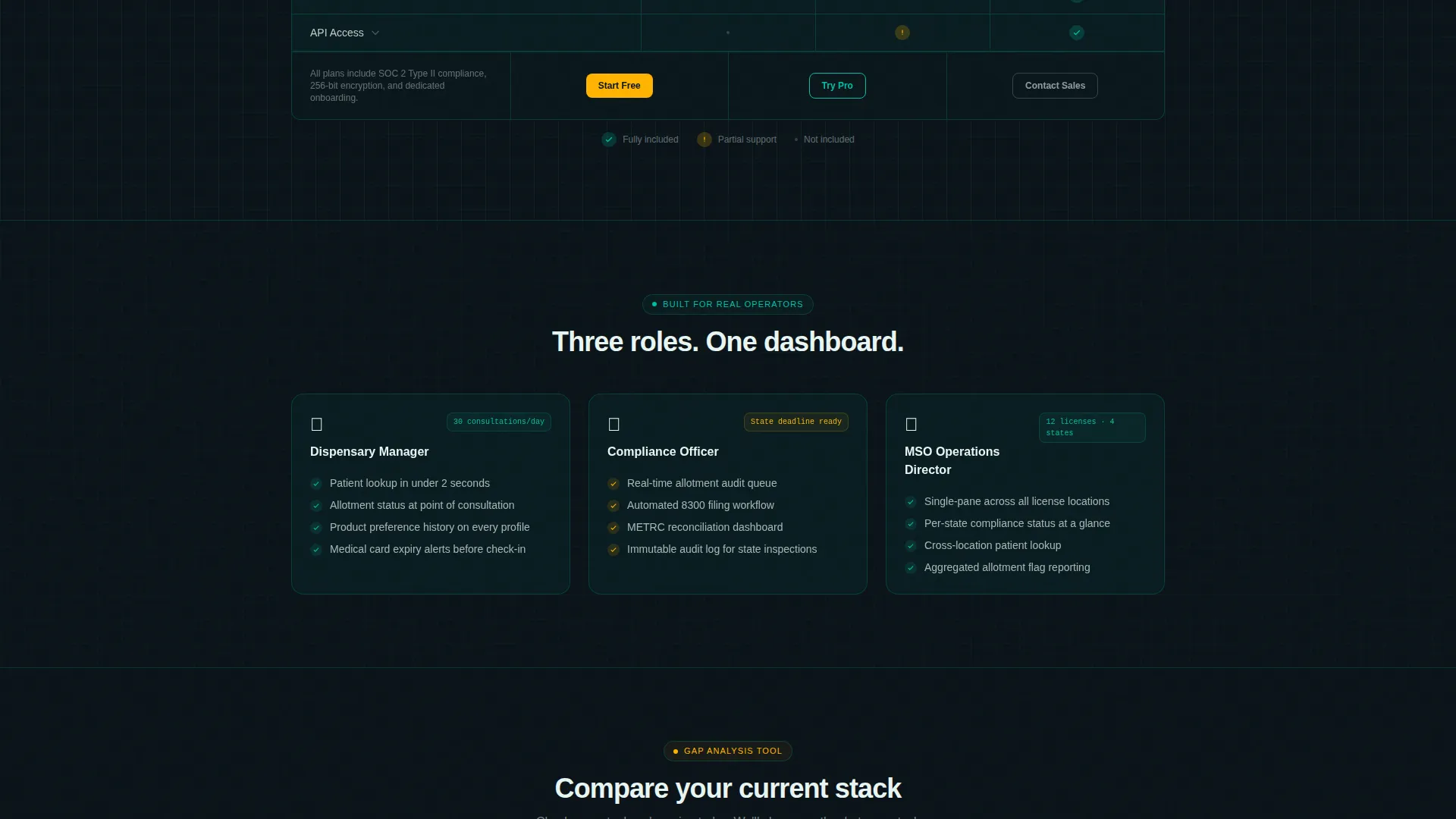The height and width of the screenshot is (819, 1456).
Task: Click checkmark beside 'Allotment status at point of consultation'
Action: tap(316, 506)
